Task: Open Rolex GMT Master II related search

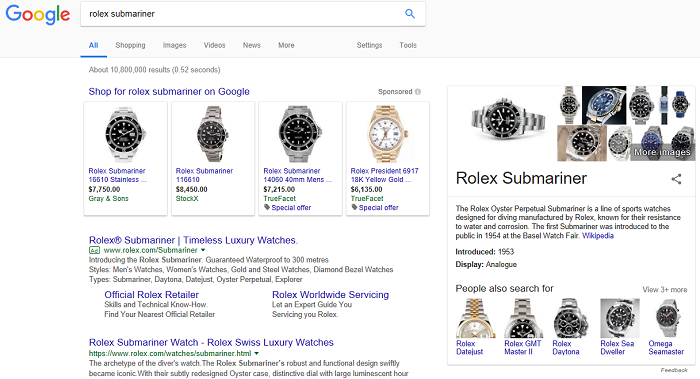Action: click(x=523, y=348)
